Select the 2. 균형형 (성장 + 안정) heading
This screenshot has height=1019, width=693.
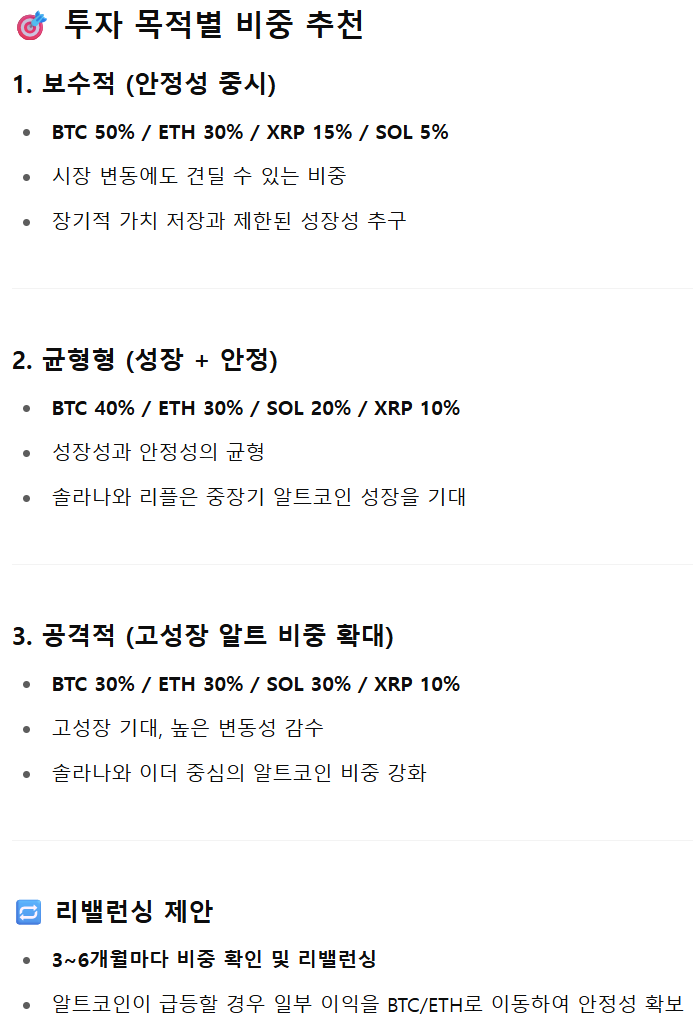tap(145, 359)
